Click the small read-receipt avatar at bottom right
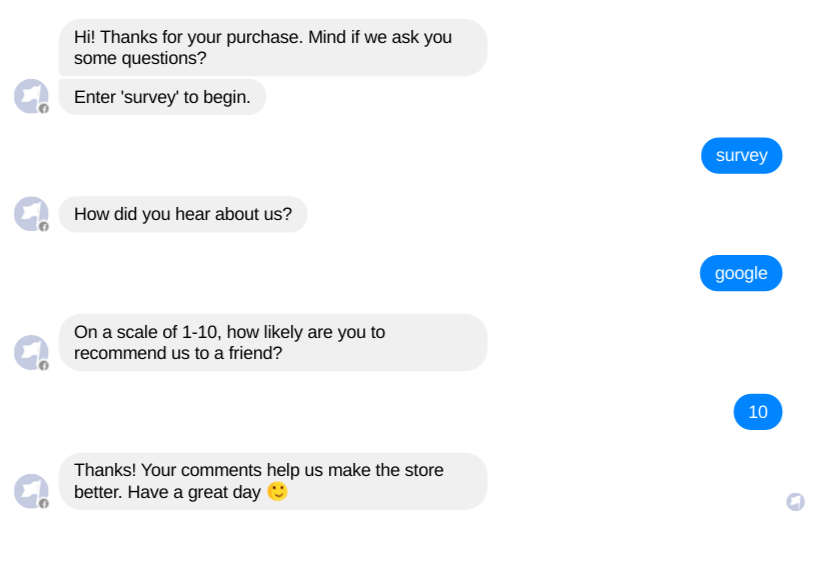Screen dimensions: 814x574 click(x=795, y=502)
